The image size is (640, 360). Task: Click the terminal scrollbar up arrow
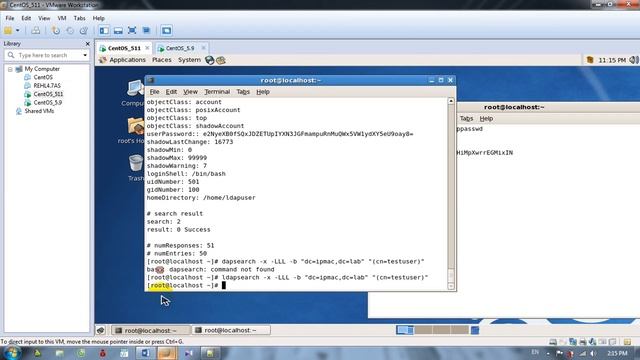coord(451,101)
